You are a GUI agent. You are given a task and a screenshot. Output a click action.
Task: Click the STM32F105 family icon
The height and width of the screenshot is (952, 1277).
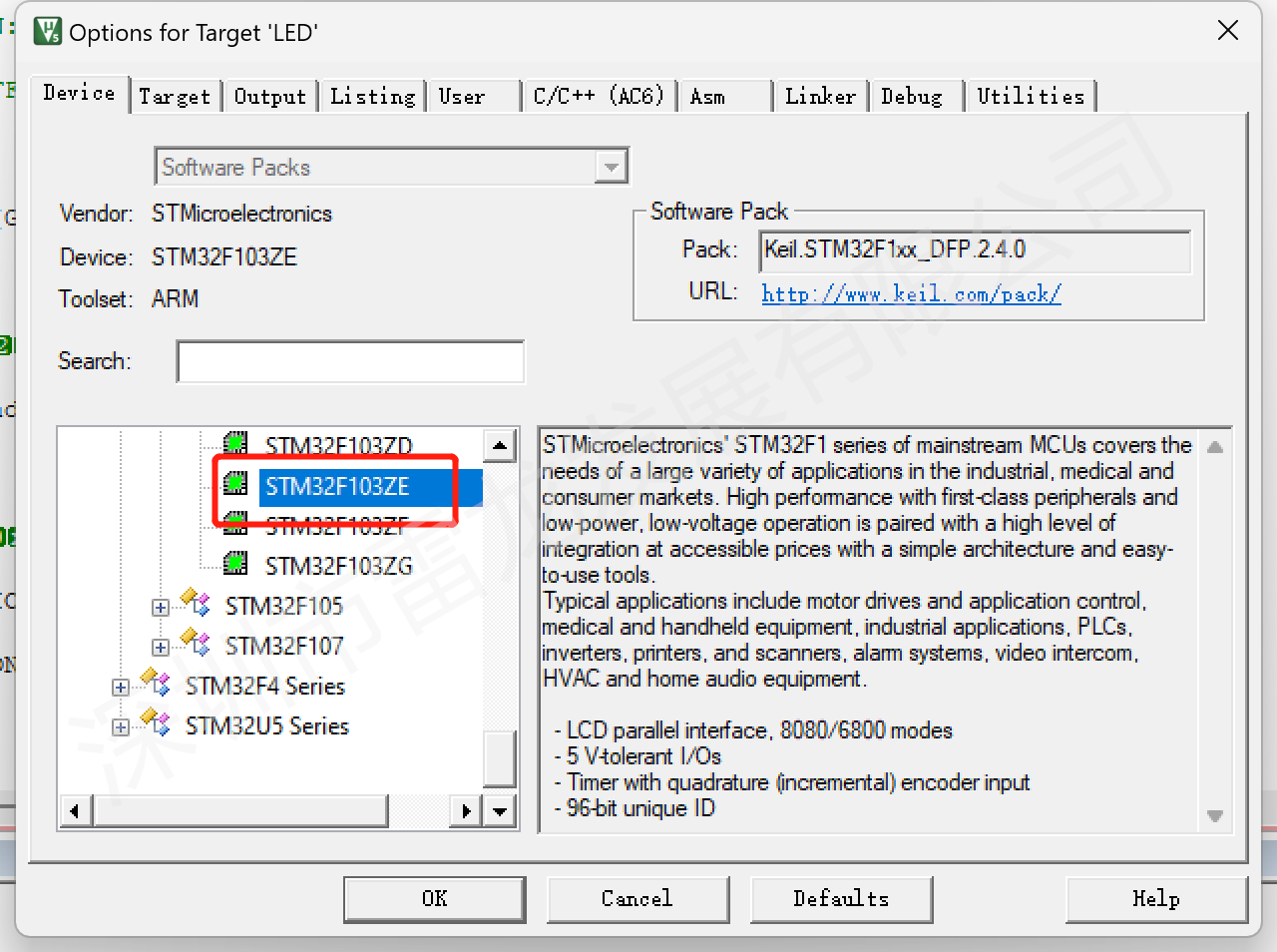(x=196, y=603)
